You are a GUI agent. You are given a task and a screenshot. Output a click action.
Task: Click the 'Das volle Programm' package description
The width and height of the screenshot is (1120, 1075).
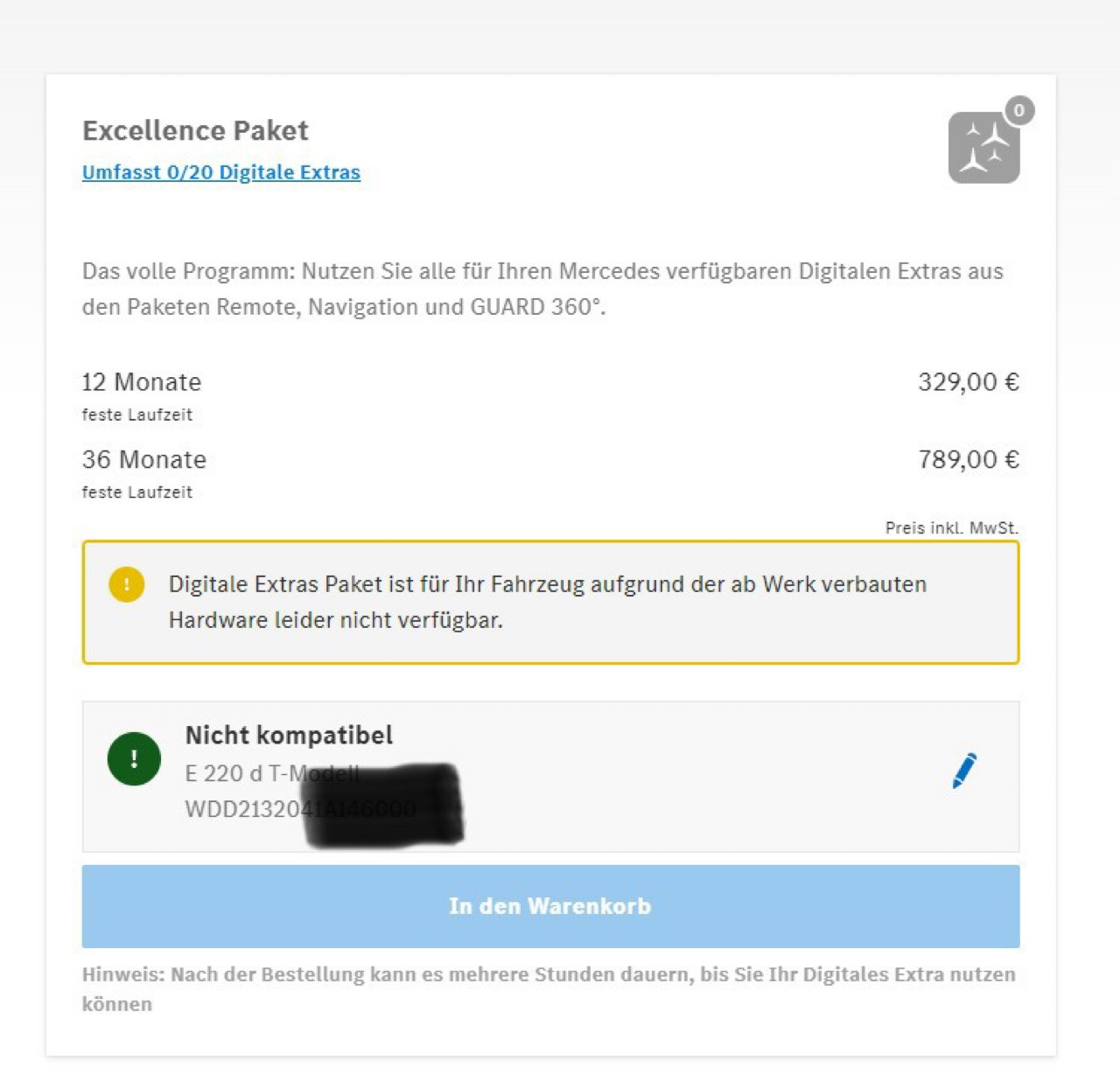coord(542,289)
